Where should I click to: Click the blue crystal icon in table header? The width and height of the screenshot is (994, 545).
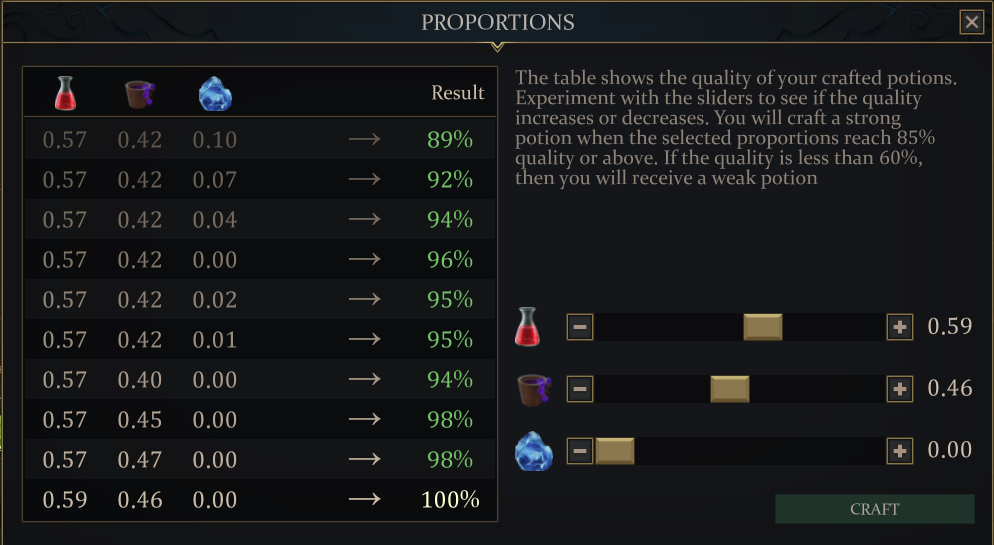click(x=215, y=94)
